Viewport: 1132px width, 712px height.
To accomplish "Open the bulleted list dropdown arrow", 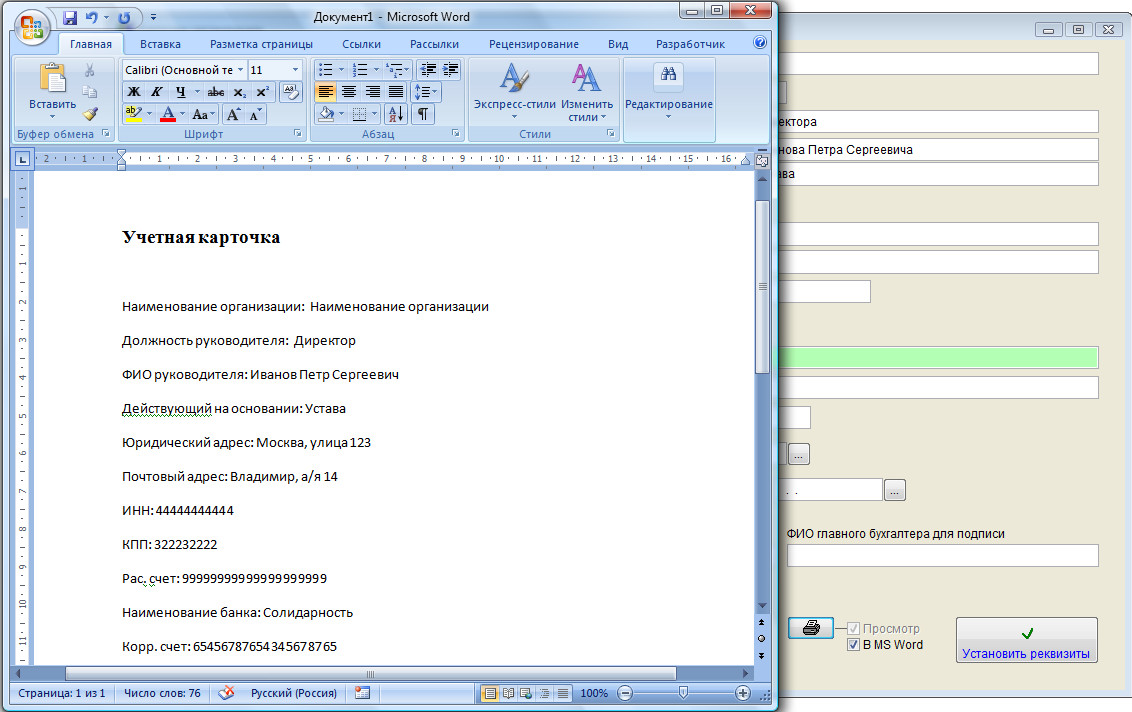I will (341, 70).
